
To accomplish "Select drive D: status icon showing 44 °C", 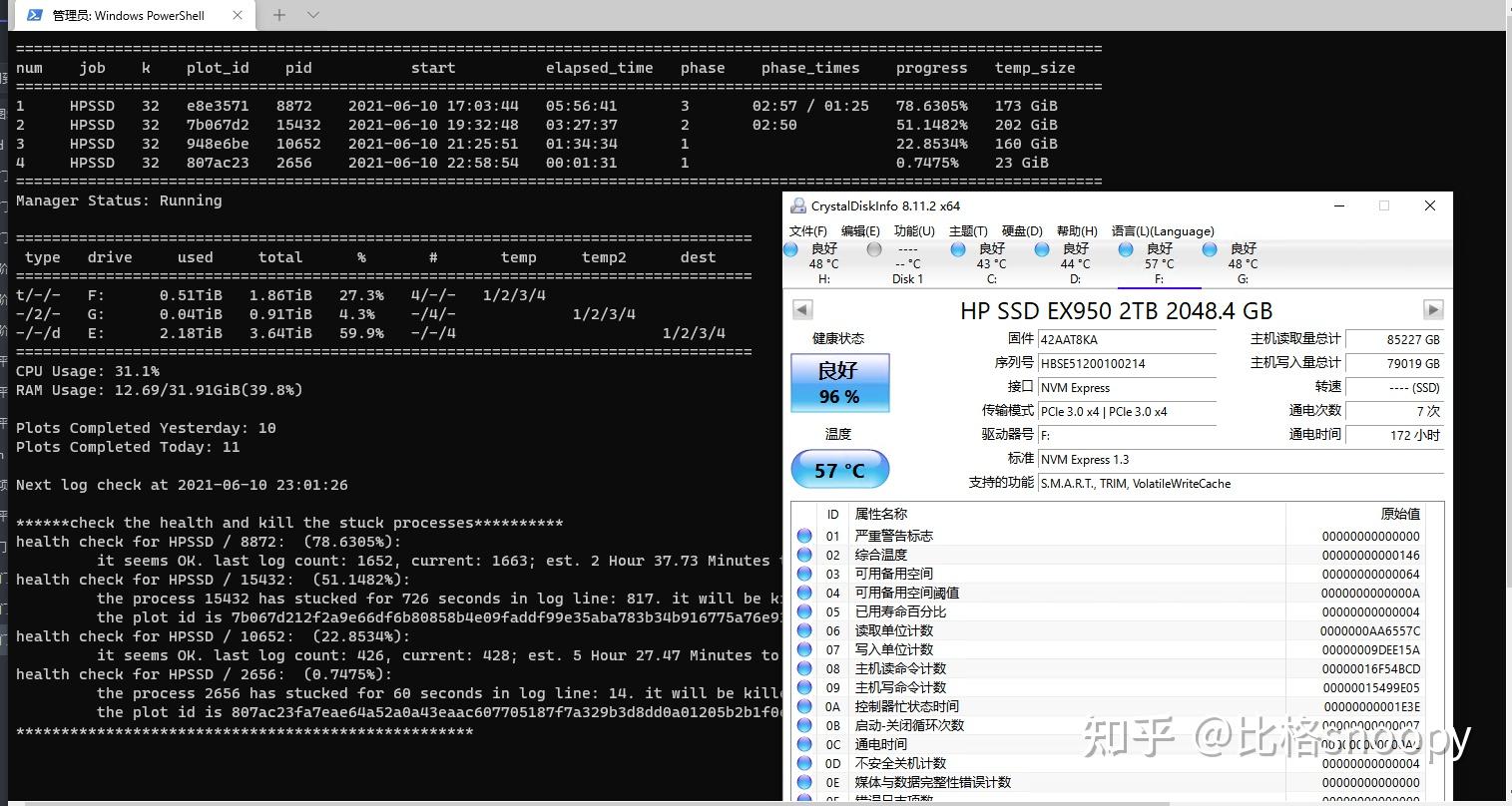I will tap(1041, 249).
